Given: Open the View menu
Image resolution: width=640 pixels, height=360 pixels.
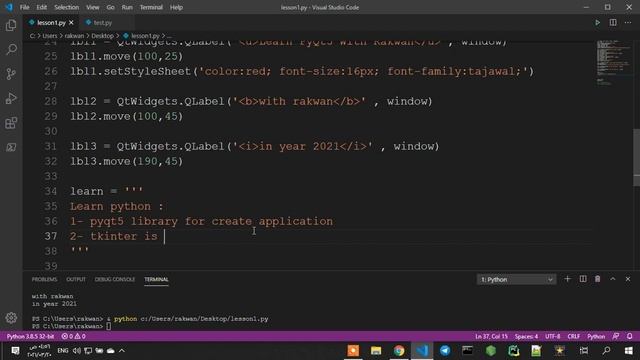Looking at the screenshot, I should click(93, 7).
